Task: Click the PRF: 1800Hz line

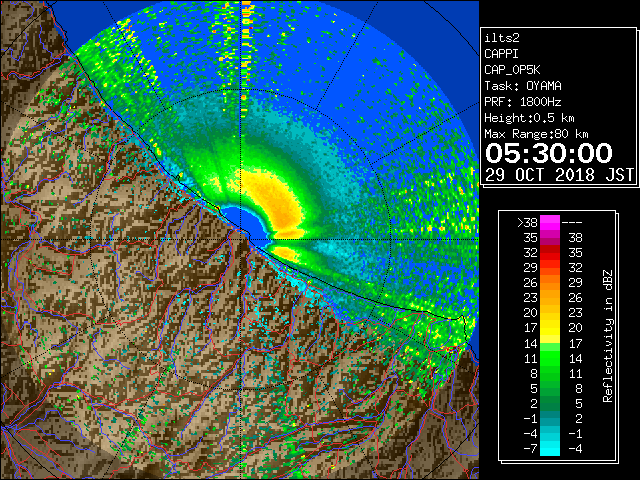Action: click(523, 102)
